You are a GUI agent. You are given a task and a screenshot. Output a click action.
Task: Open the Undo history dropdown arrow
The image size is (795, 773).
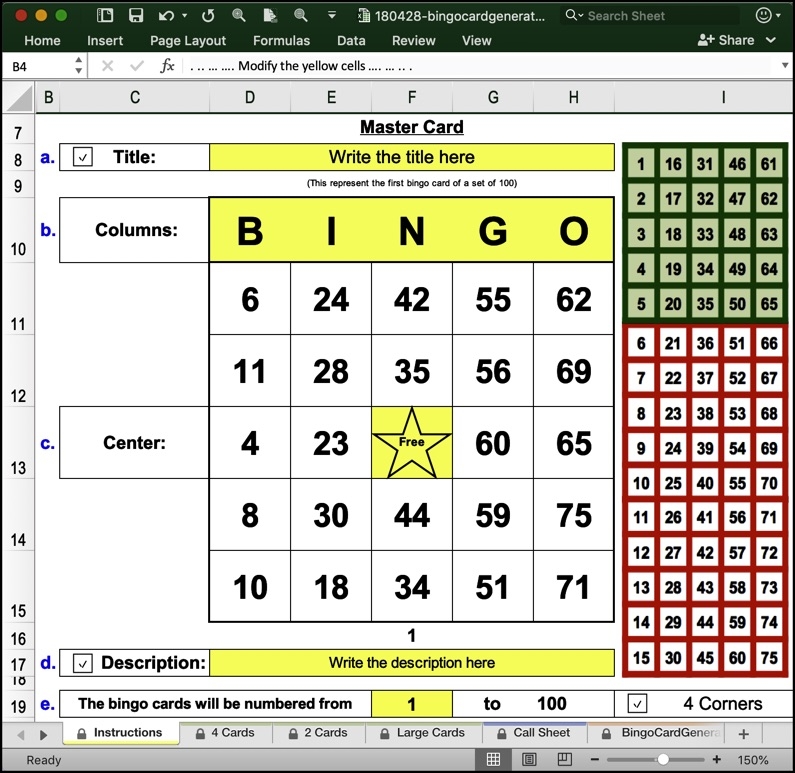pyautogui.click(x=185, y=16)
